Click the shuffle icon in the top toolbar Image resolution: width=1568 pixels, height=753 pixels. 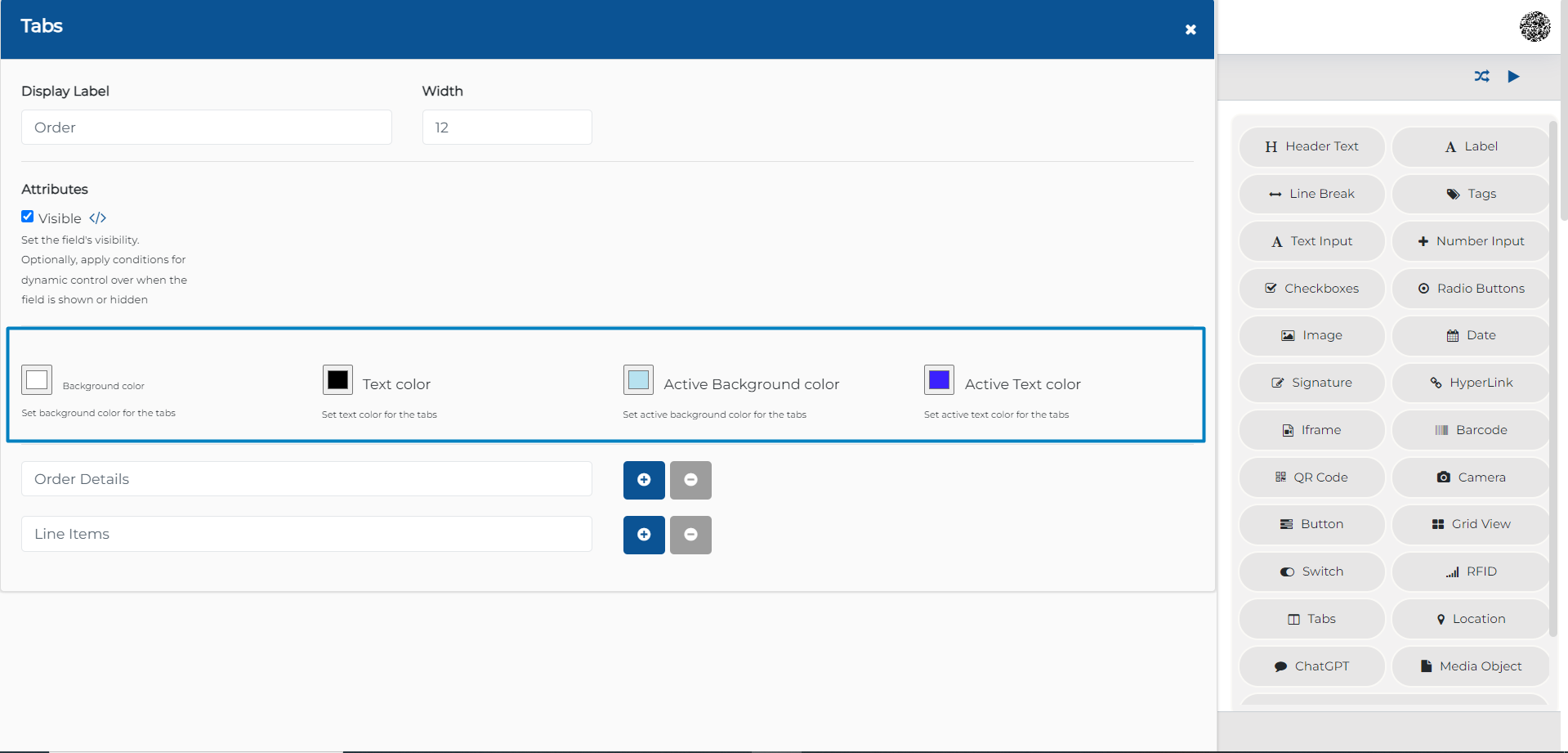1481,76
